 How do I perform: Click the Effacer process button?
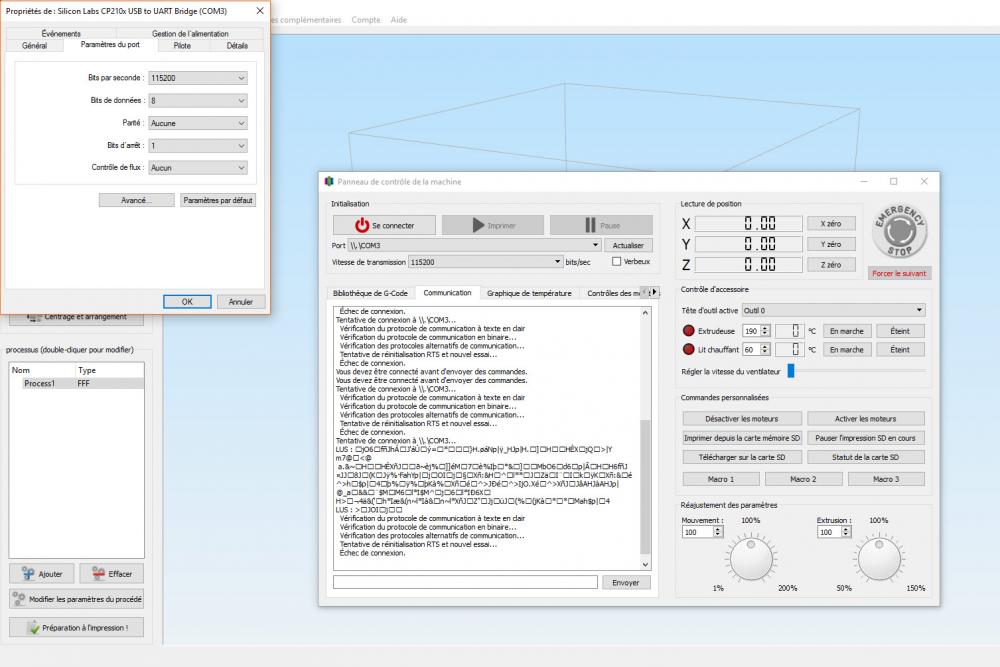coord(112,574)
